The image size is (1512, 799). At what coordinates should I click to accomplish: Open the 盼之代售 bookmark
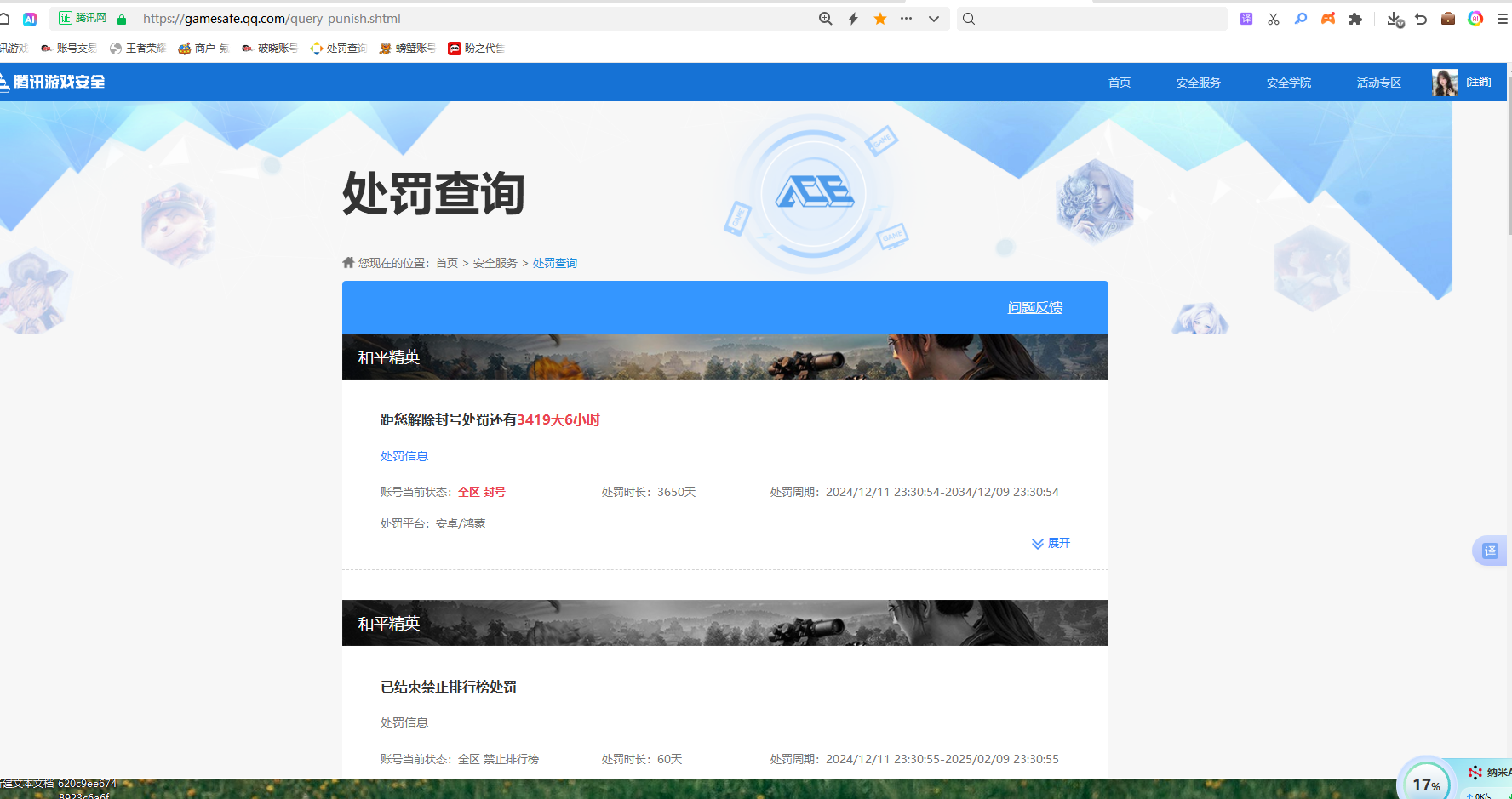[x=476, y=49]
